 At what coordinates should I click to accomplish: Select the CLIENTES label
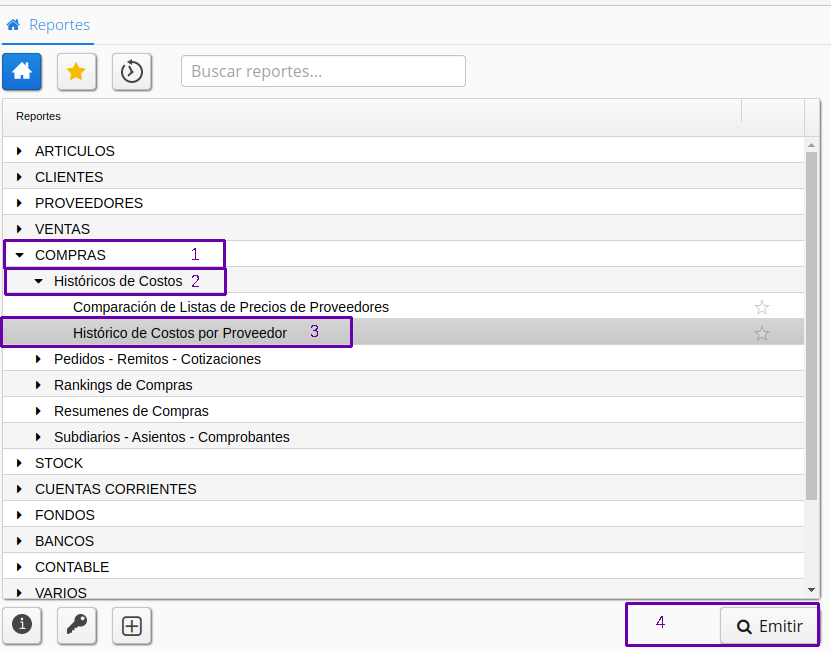click(x=69, y=177)
